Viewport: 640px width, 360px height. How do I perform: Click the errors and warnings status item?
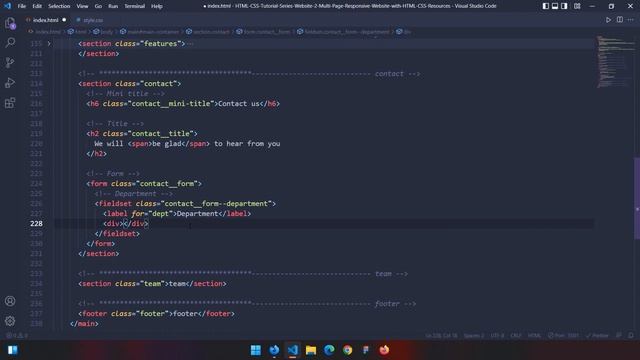tap(17, 336)
